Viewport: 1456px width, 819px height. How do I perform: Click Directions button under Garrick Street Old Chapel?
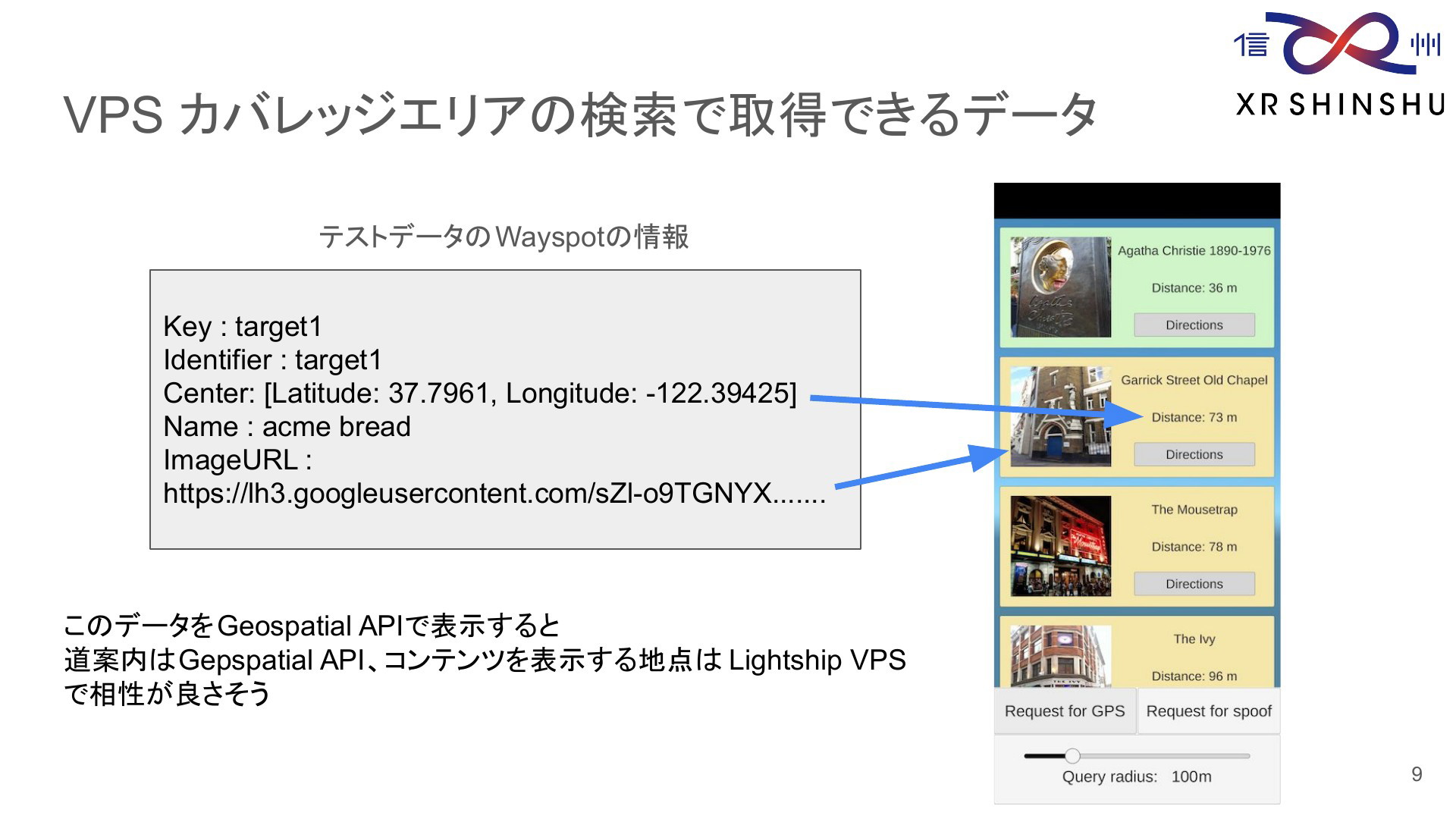click(x=1194, y=454)
